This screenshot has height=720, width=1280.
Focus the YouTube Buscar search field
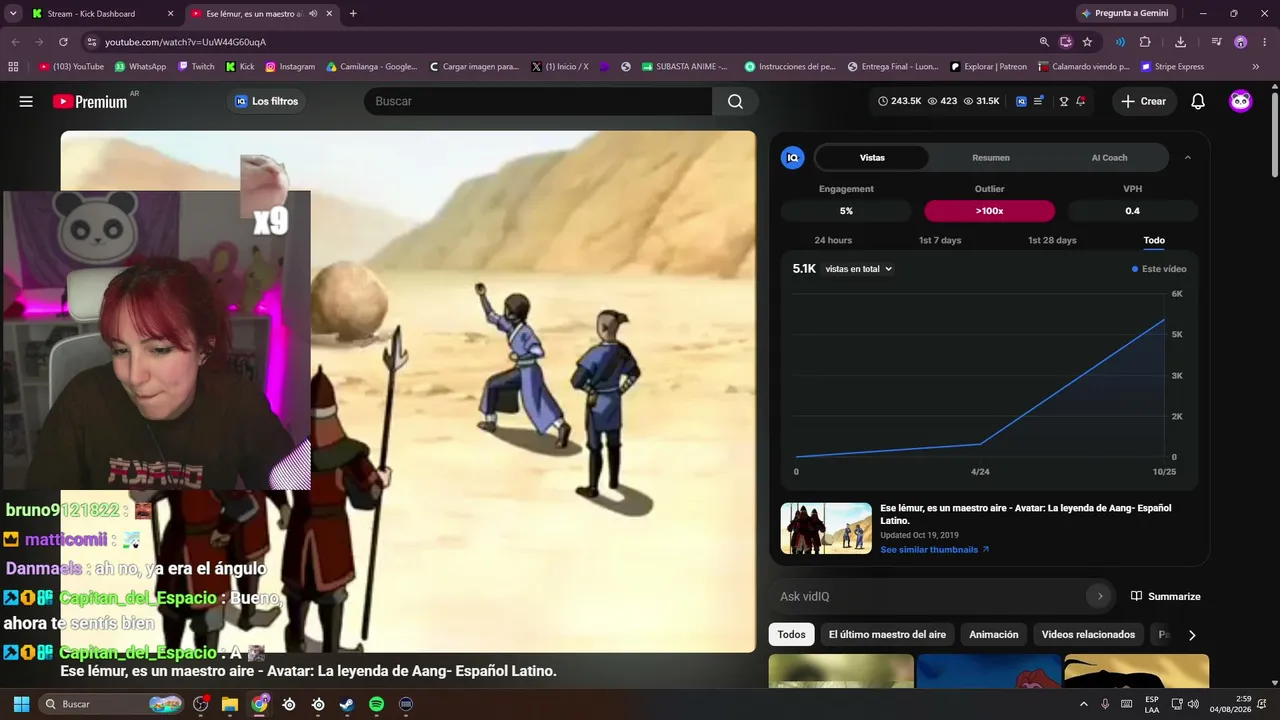click(x=538, y=101)
